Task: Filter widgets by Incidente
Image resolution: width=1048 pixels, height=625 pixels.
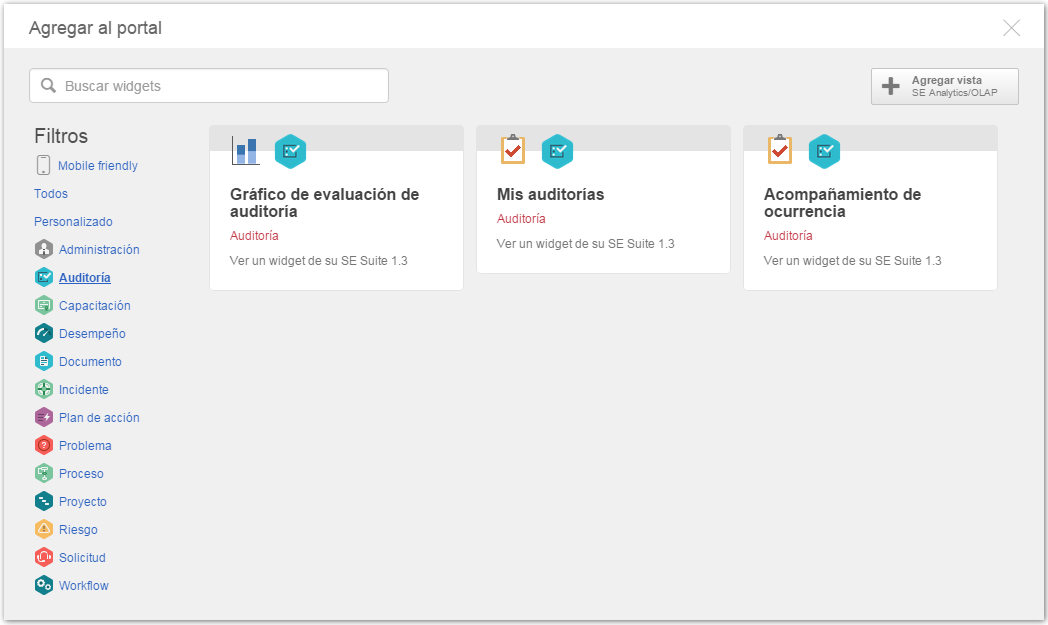Action: click(84, 390)
